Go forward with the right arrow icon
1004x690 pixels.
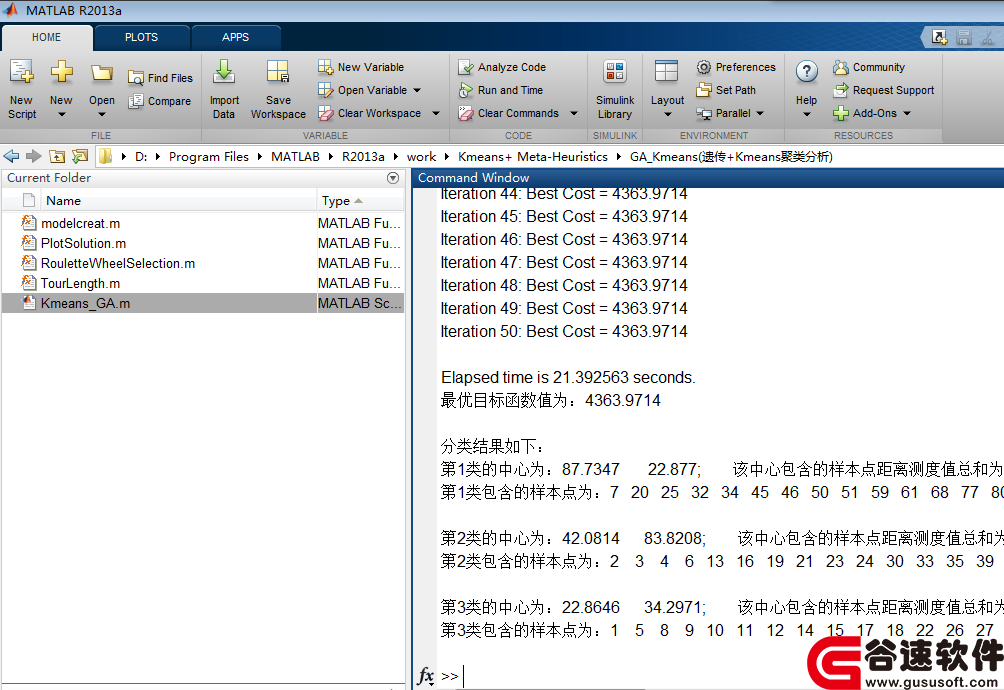(33, 156)
